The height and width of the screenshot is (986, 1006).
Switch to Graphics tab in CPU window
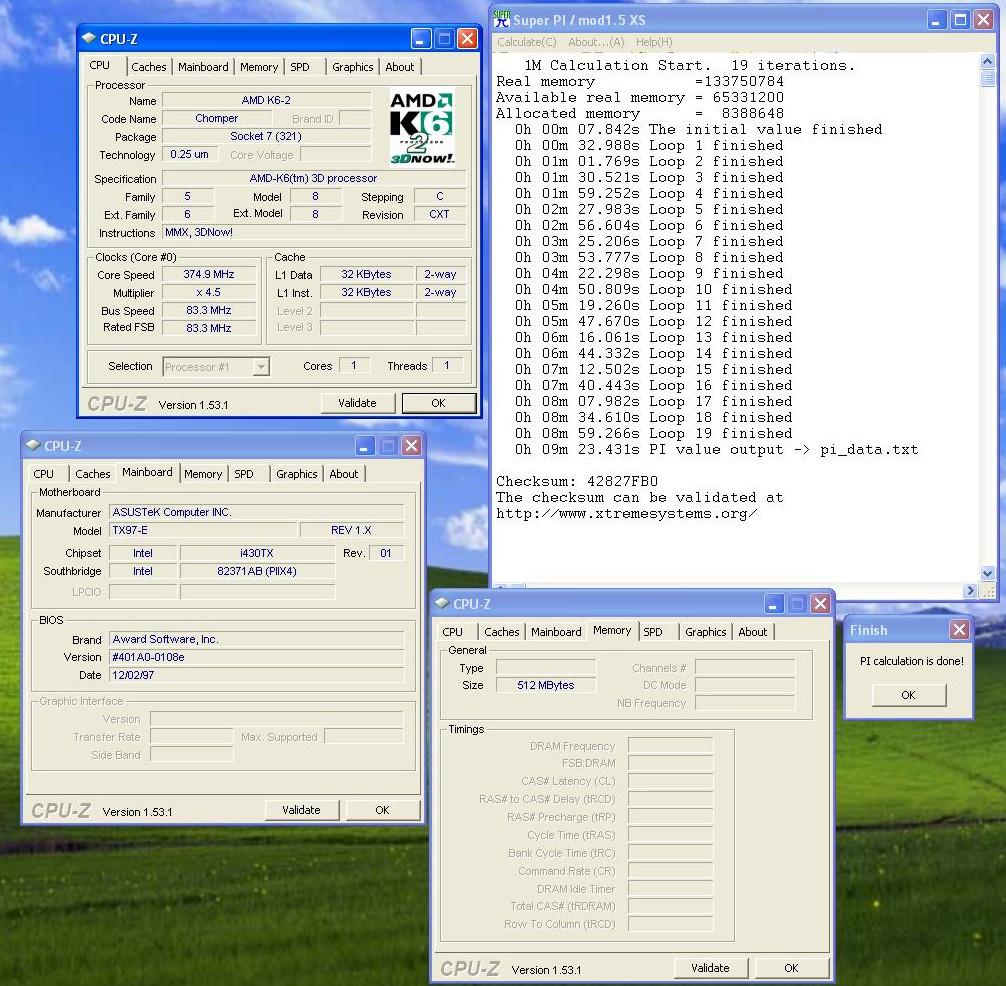pyautogui.click(x=352, y=67)
